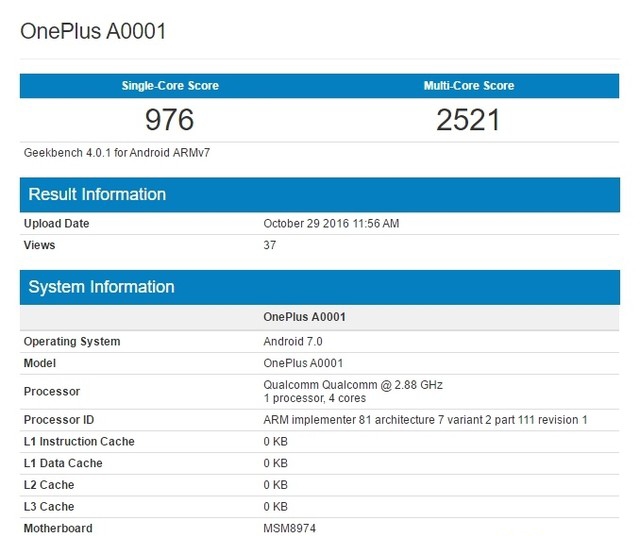The height and width of the screenshot is (536, 640).
Task: Select the multi-core score value 2521
Action: (x=468, y=120)
